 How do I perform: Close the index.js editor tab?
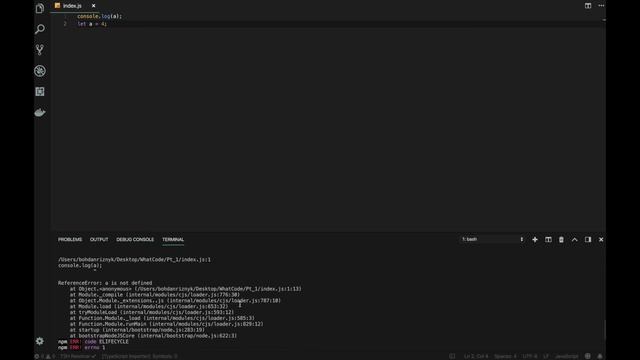coord(93,6)
